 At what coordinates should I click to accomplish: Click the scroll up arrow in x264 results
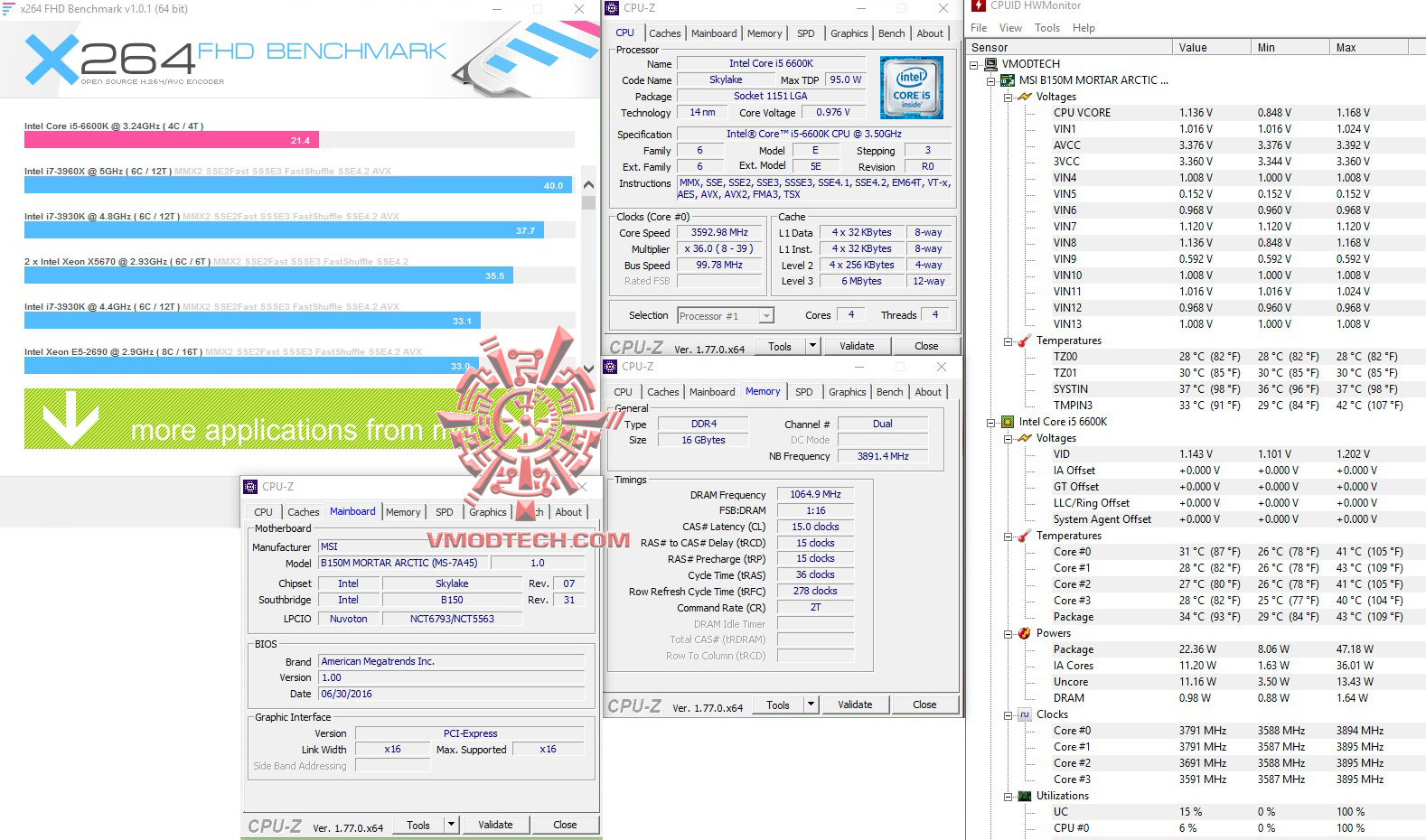point(589,184)
